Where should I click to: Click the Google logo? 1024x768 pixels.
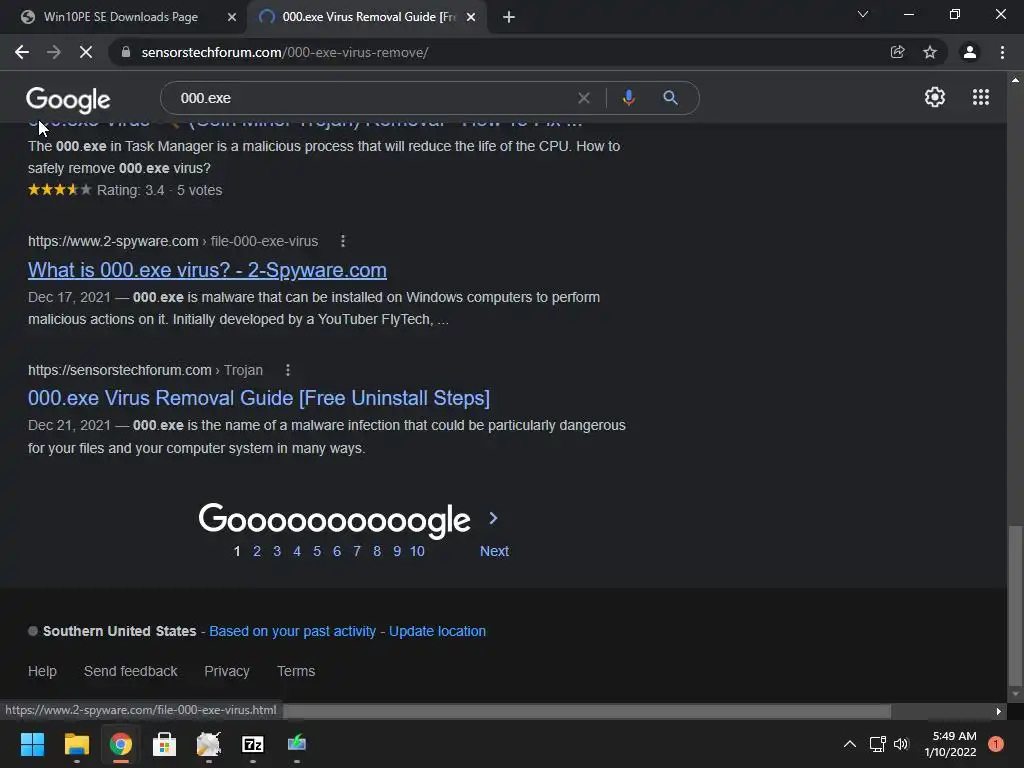(68, 99)
